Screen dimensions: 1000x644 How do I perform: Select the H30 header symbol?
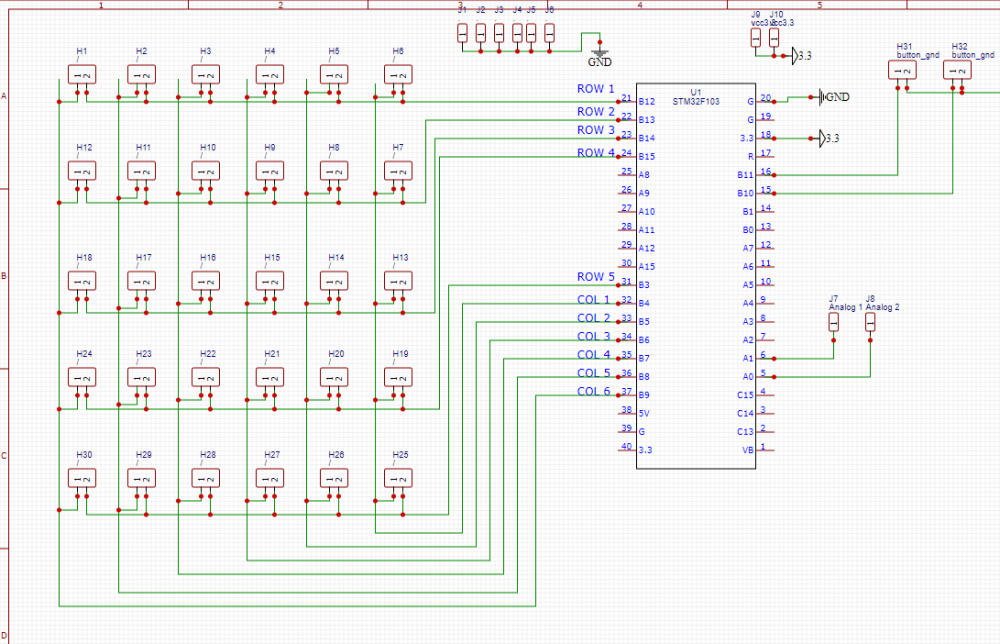pos(82,478)
